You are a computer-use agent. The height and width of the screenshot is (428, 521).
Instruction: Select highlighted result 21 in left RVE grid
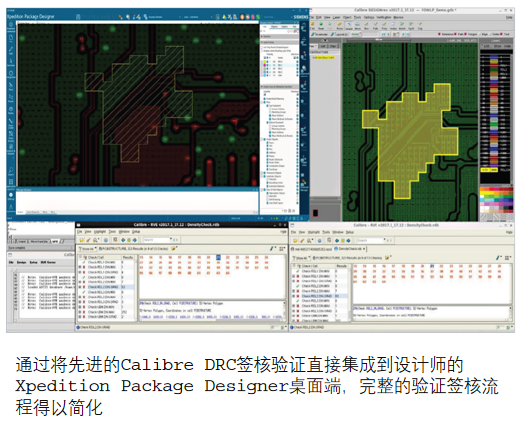218,257
